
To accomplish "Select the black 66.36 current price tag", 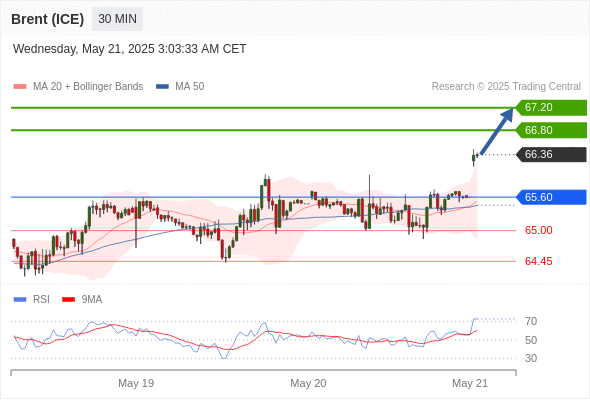I will point(551,154).
